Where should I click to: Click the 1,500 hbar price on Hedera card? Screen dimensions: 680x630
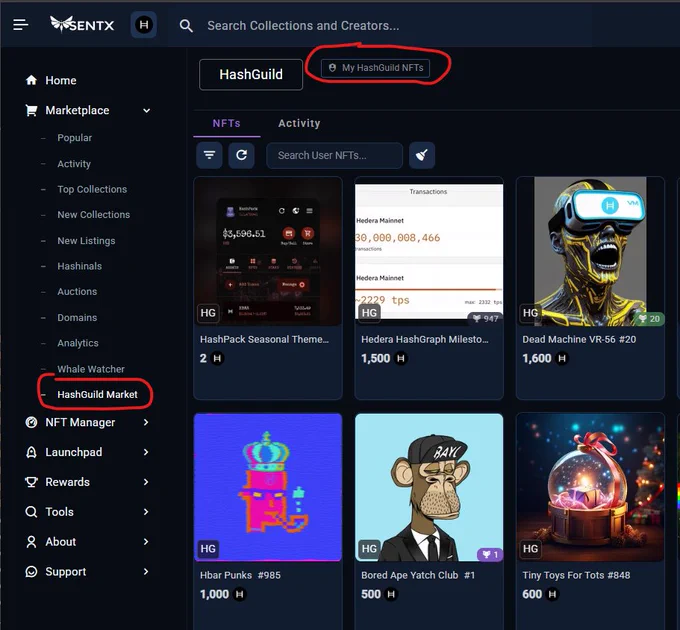pyautogui.click(x=384, y=359)
